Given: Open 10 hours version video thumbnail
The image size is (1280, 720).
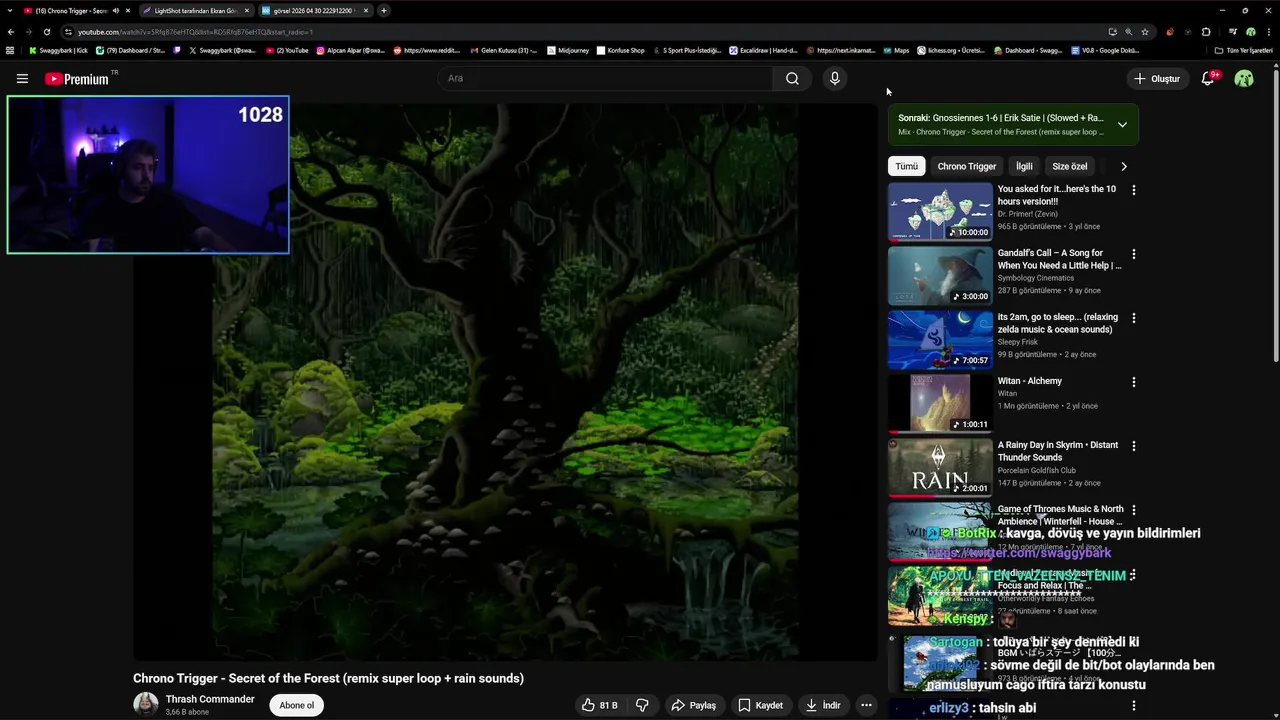Looking at the screenshot, I should 940,211.
